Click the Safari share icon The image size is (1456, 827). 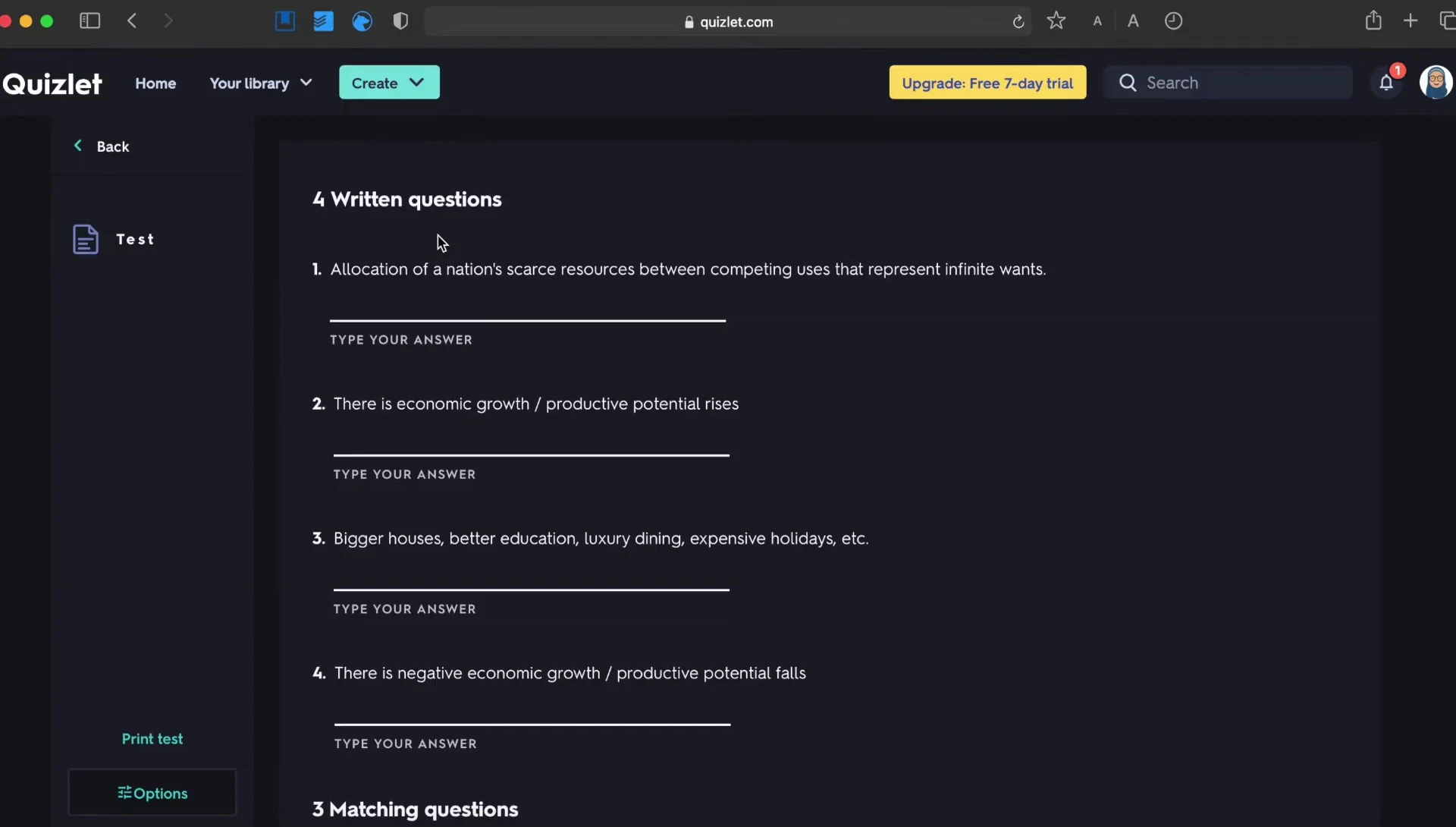[x=1373, y=21]
